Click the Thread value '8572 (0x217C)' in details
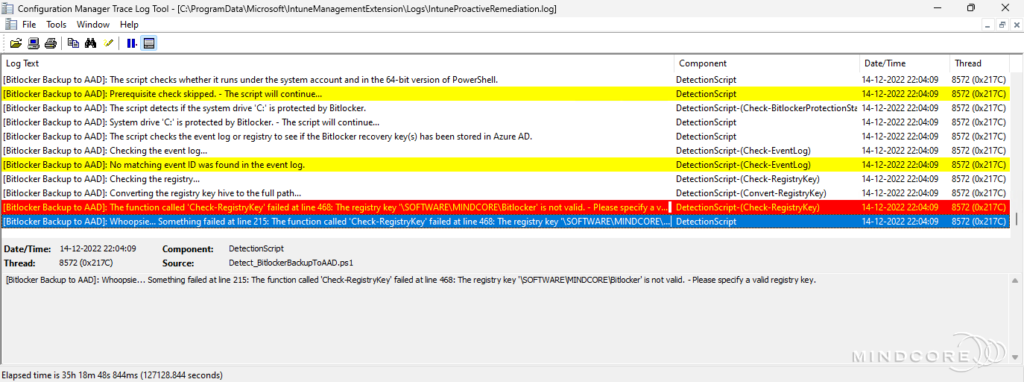 pos(86,263)
